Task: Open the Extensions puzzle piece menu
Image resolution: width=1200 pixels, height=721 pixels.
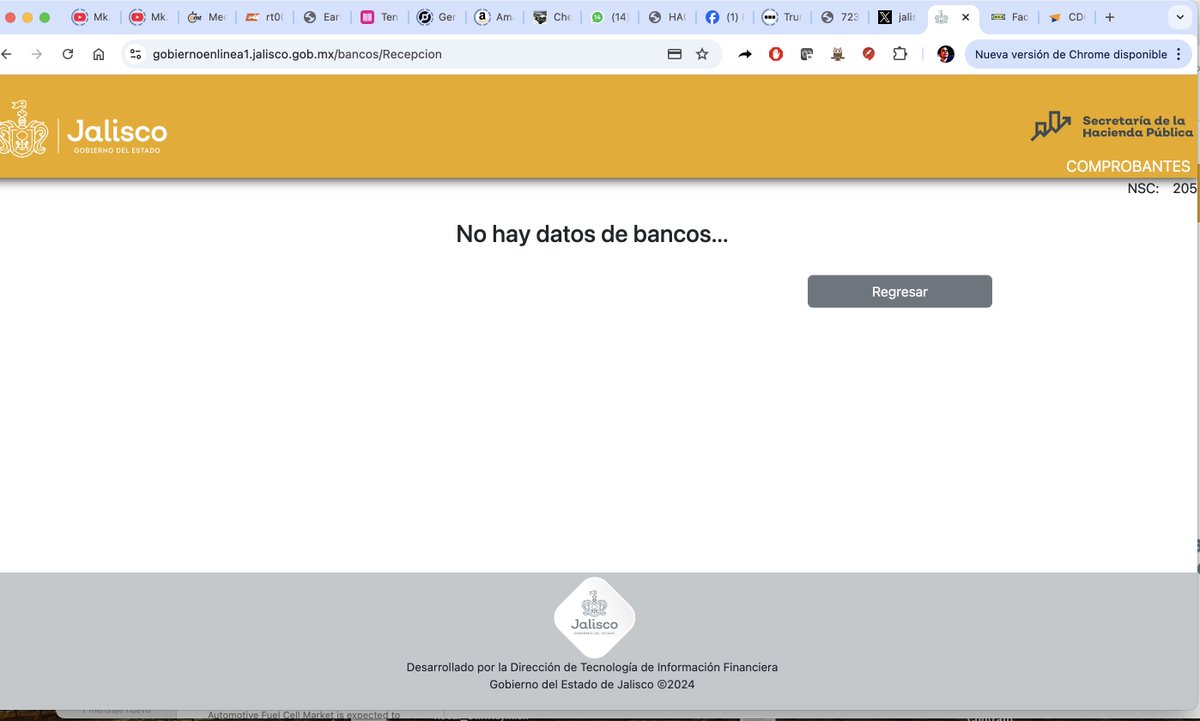Action: (900, 54)
